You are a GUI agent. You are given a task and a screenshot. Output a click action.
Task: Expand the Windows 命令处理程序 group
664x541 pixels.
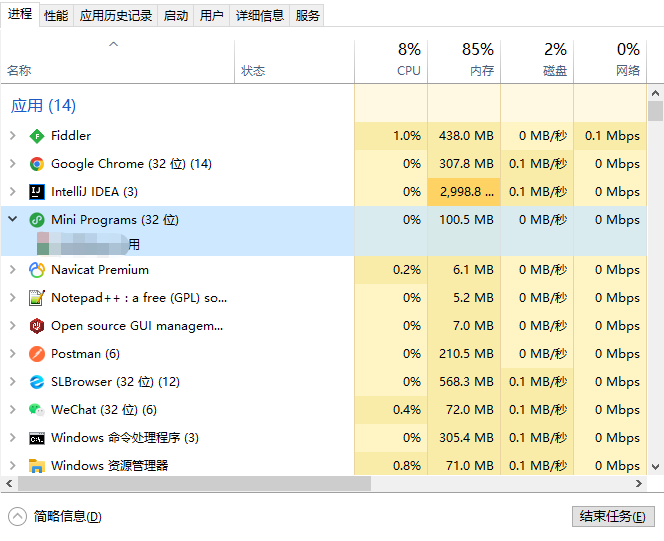[12, 438]
